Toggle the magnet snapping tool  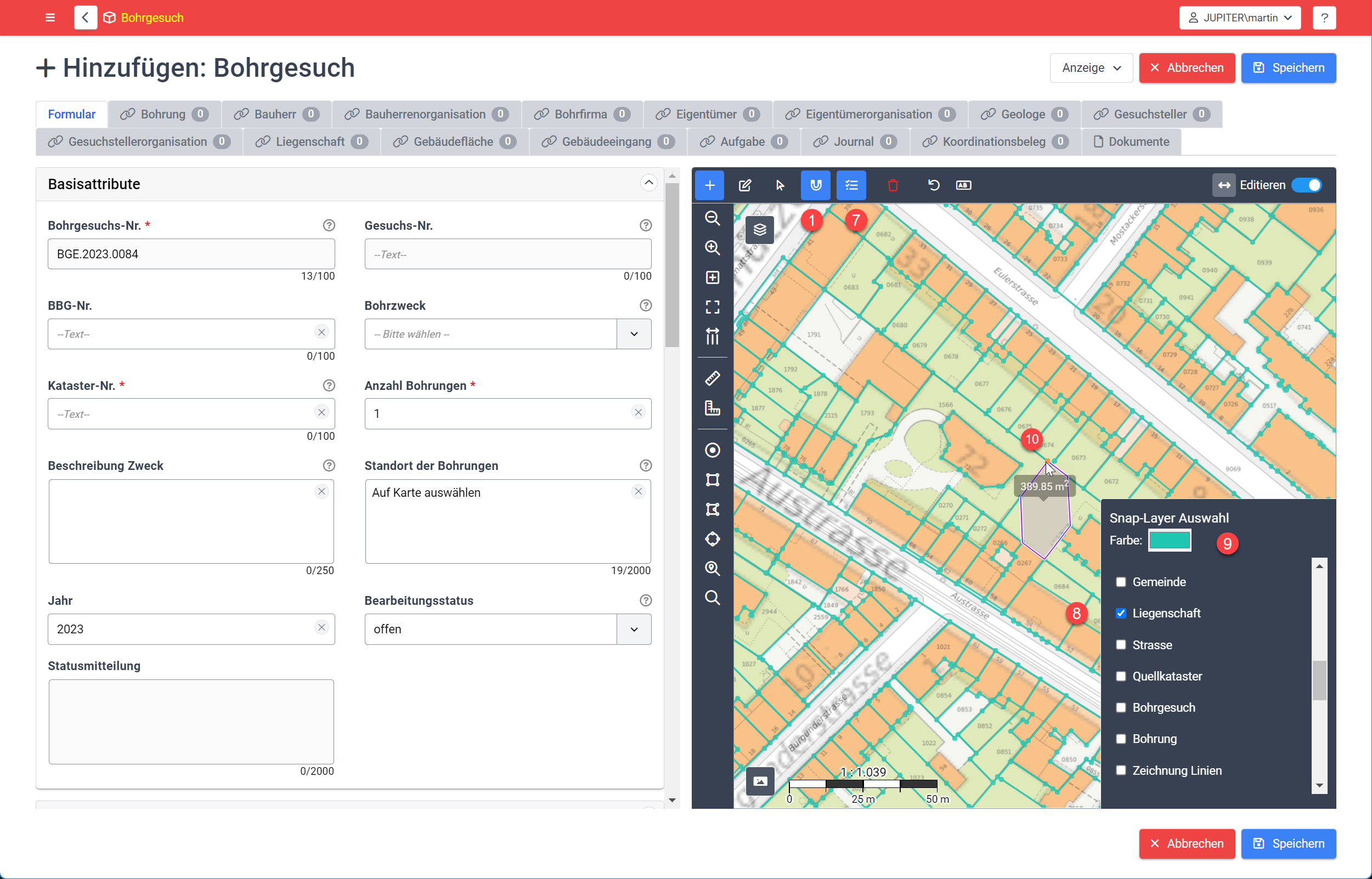(x=815, y=185)
